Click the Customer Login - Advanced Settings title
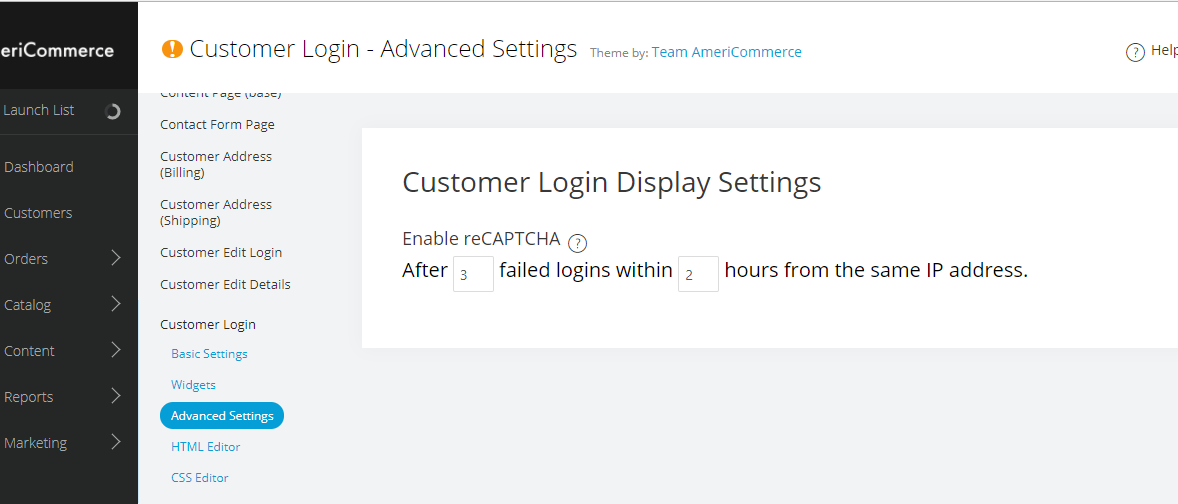The width and height of the screenshot is (1178, 504). click(x=383, y=49)
